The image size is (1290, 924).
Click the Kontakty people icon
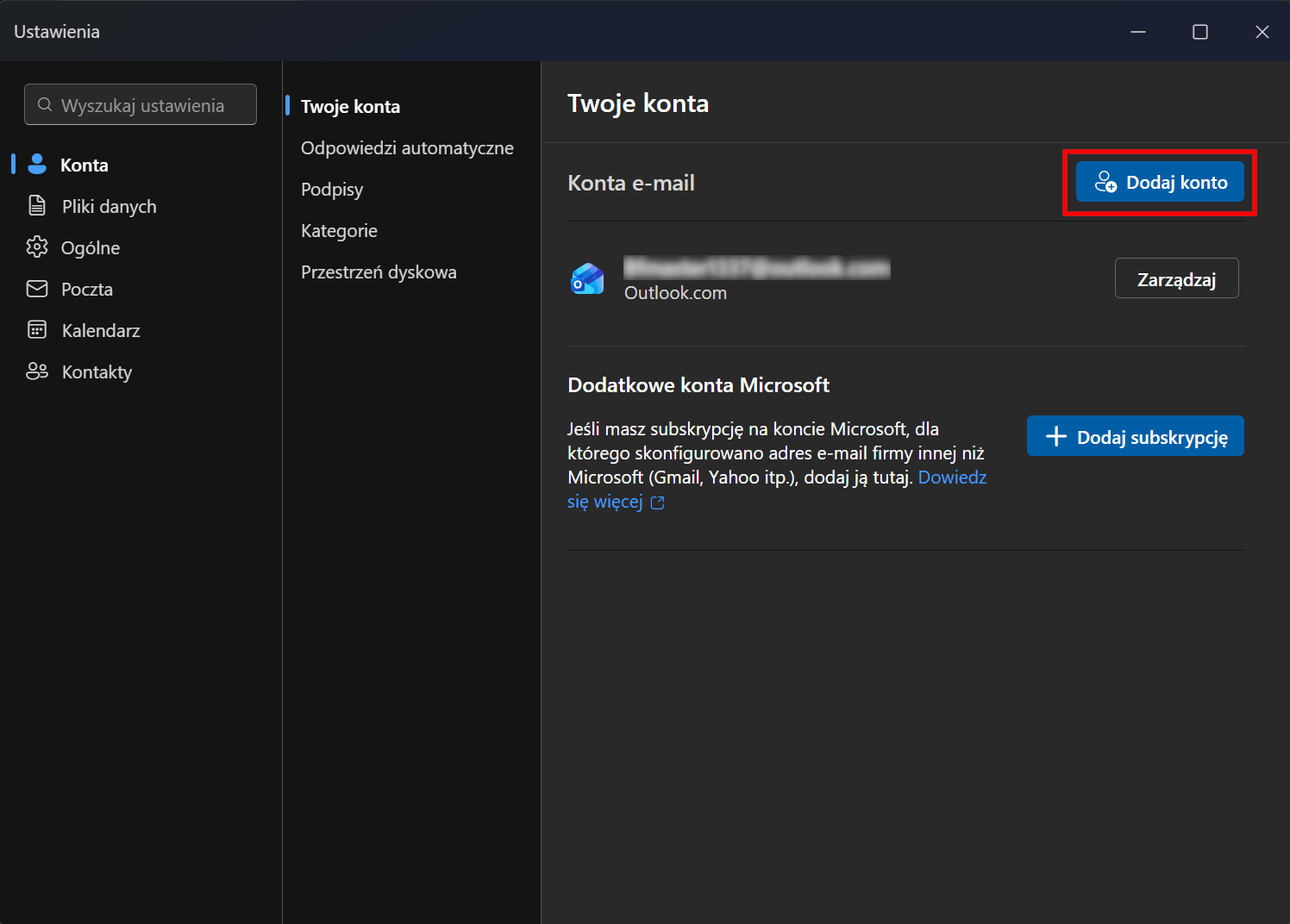(x=37, y=371)
